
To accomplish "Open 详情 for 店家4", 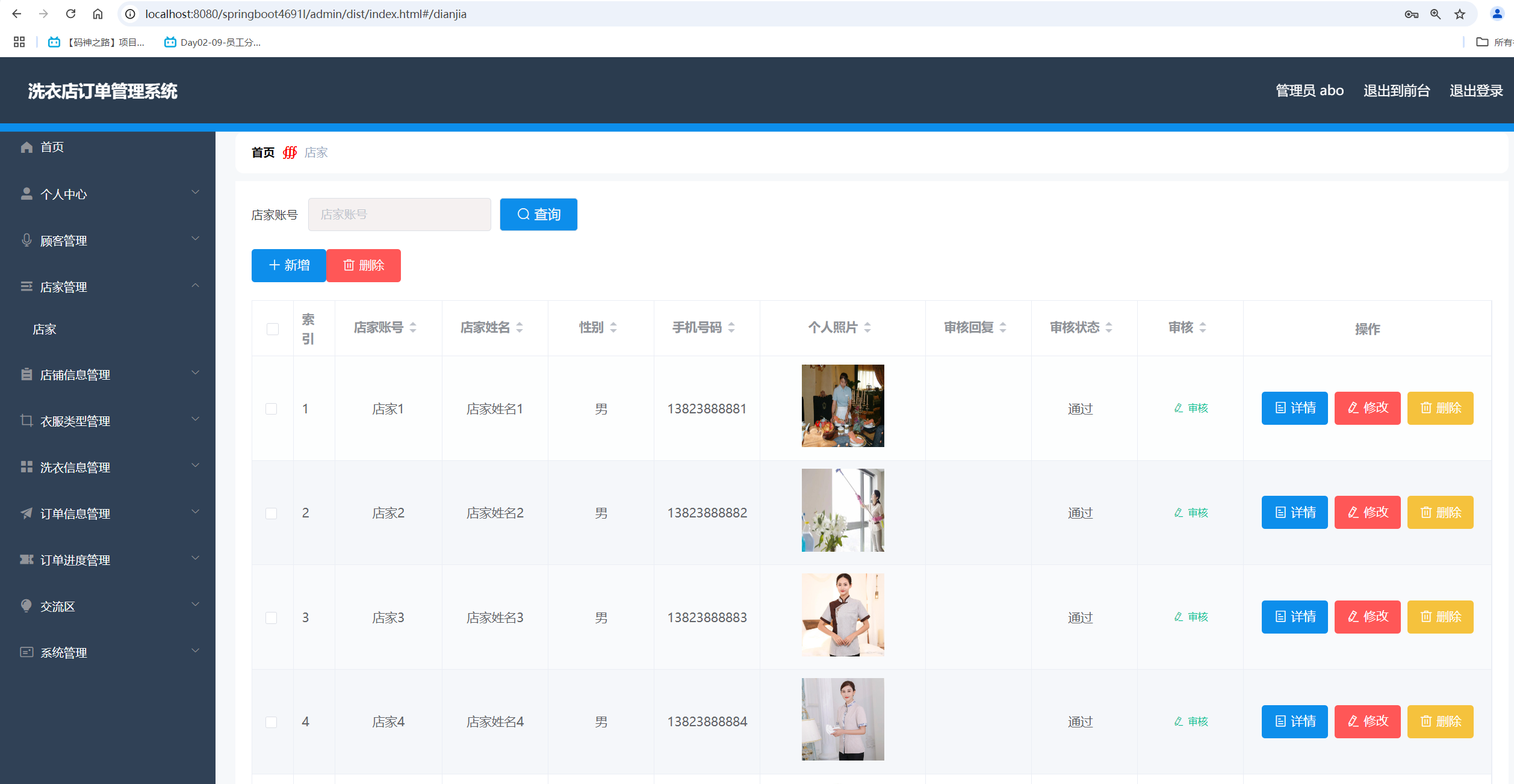I will click(1294, 721).
